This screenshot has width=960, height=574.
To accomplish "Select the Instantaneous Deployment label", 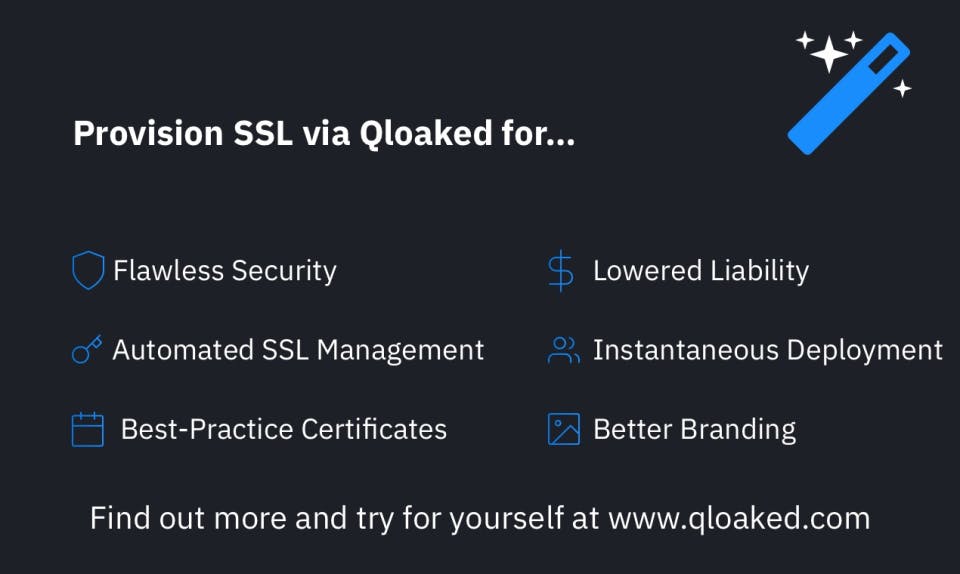I will [768, 350].
